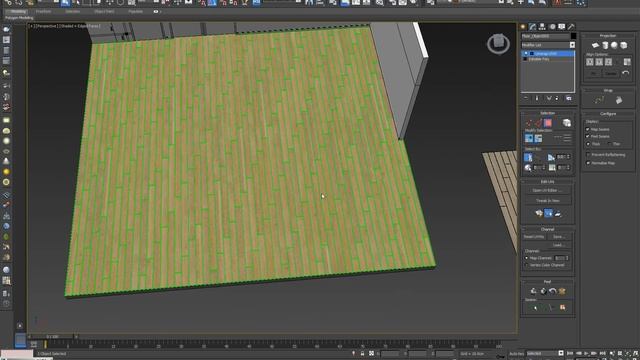Align projection to X axis

(x=590, y=62)
